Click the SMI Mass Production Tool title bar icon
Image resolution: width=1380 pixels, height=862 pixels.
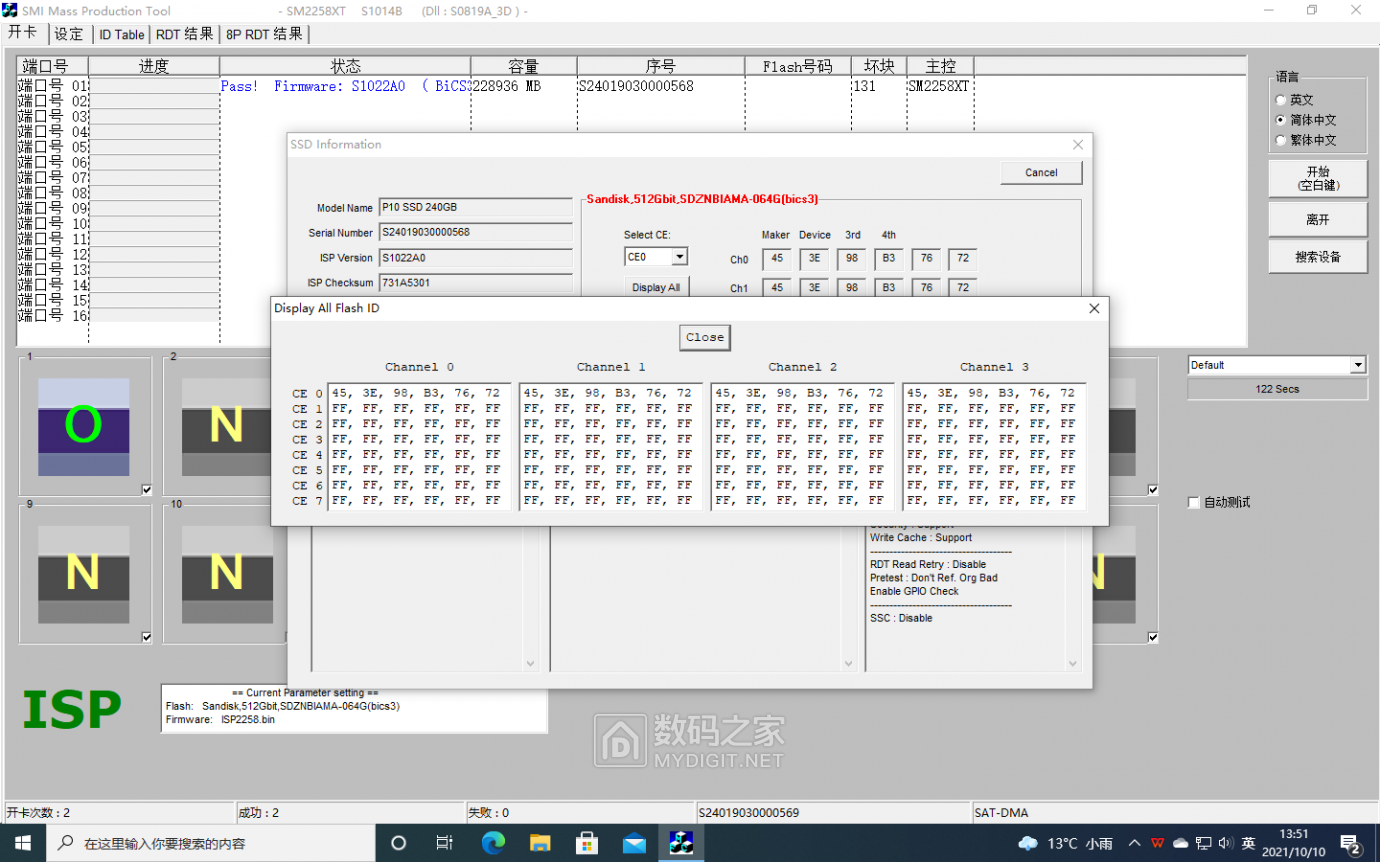coord(10,10)
